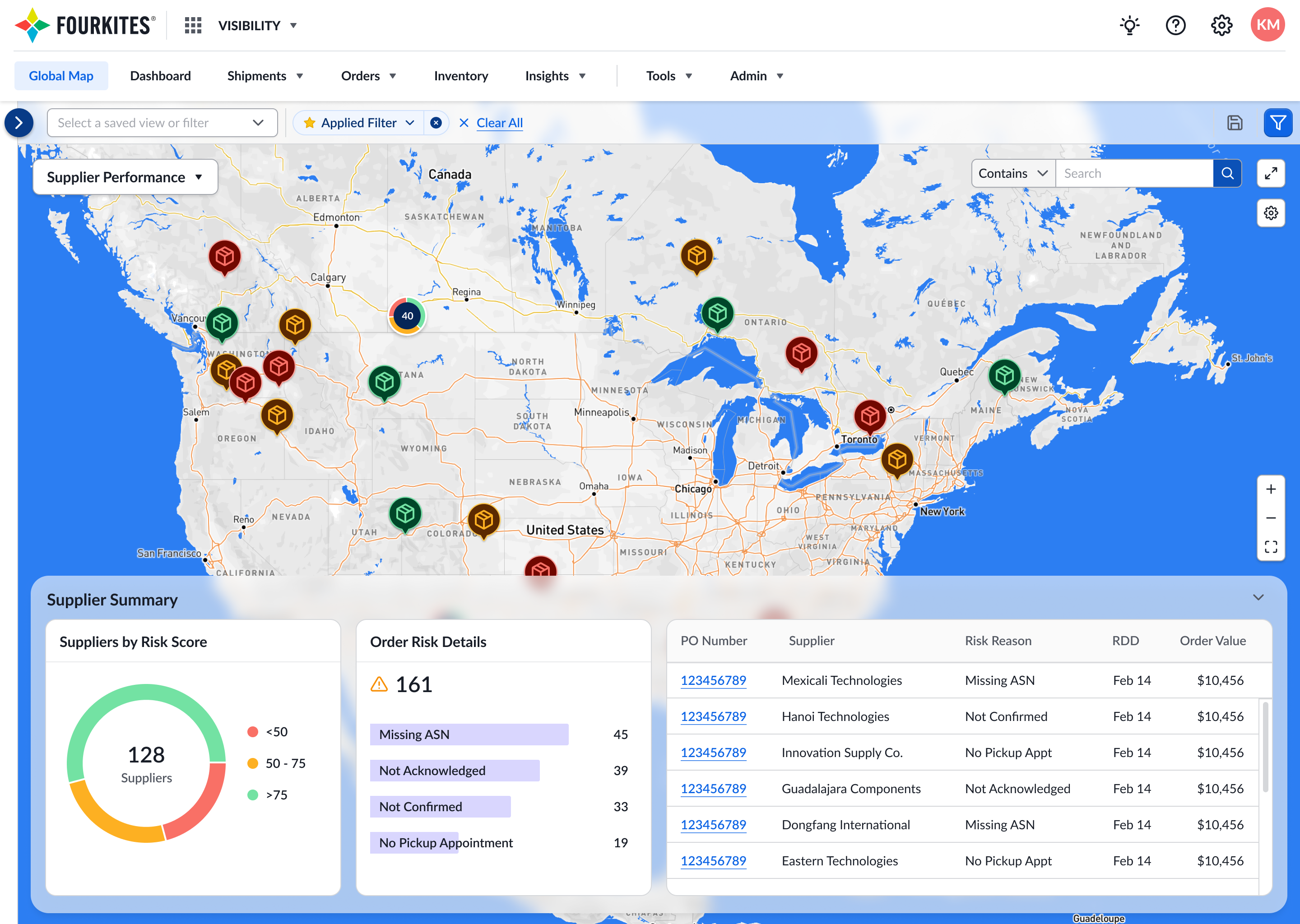Open the help question mark icon
1300x924 pixels.
[x=1175, y=26]
